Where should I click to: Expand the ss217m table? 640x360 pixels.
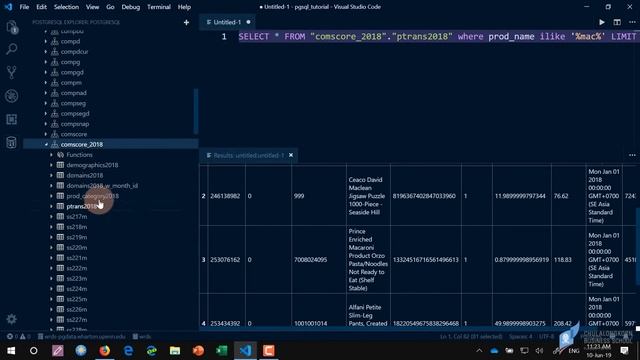point(51,216)
